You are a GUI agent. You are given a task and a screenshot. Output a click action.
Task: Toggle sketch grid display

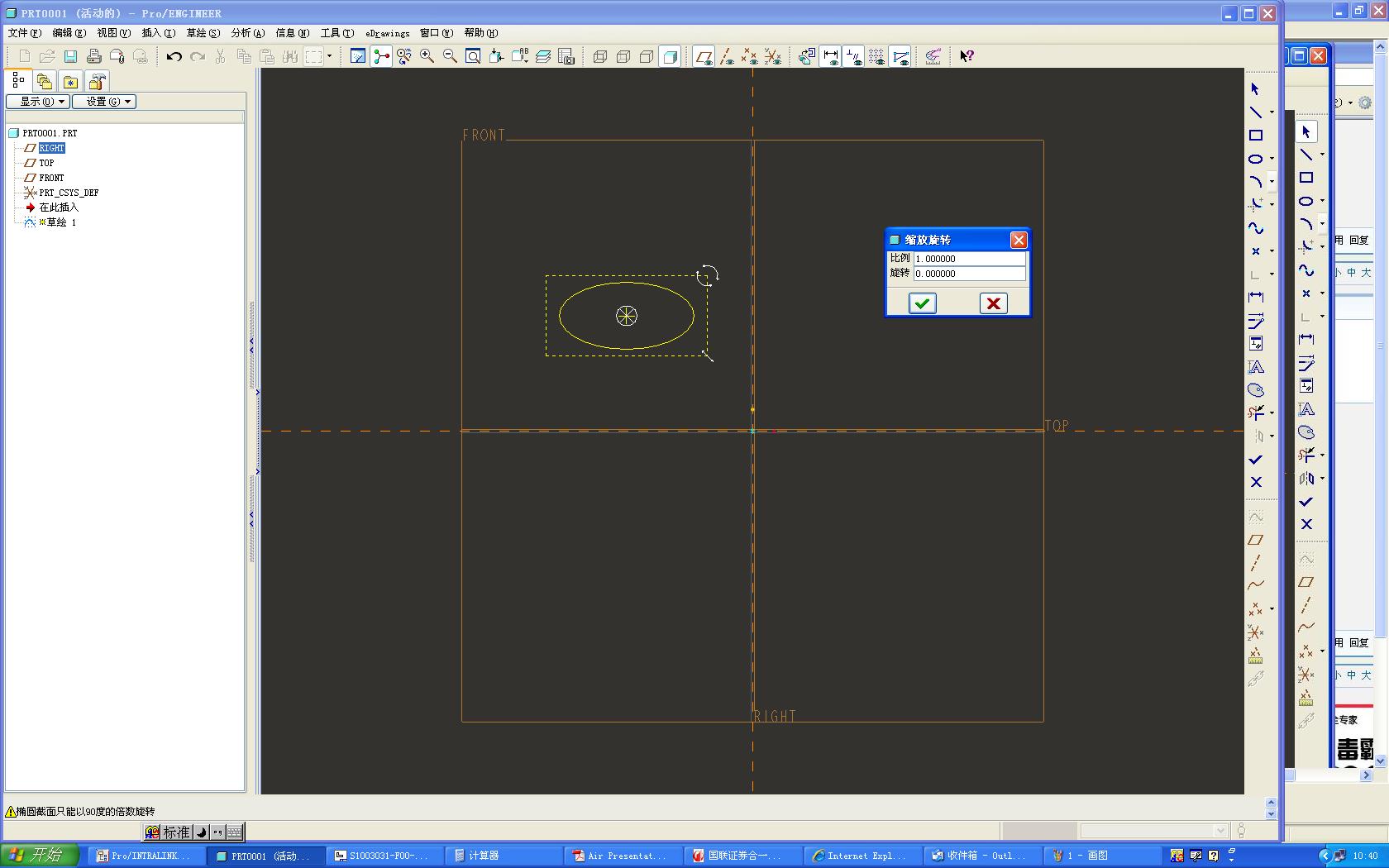877,56
